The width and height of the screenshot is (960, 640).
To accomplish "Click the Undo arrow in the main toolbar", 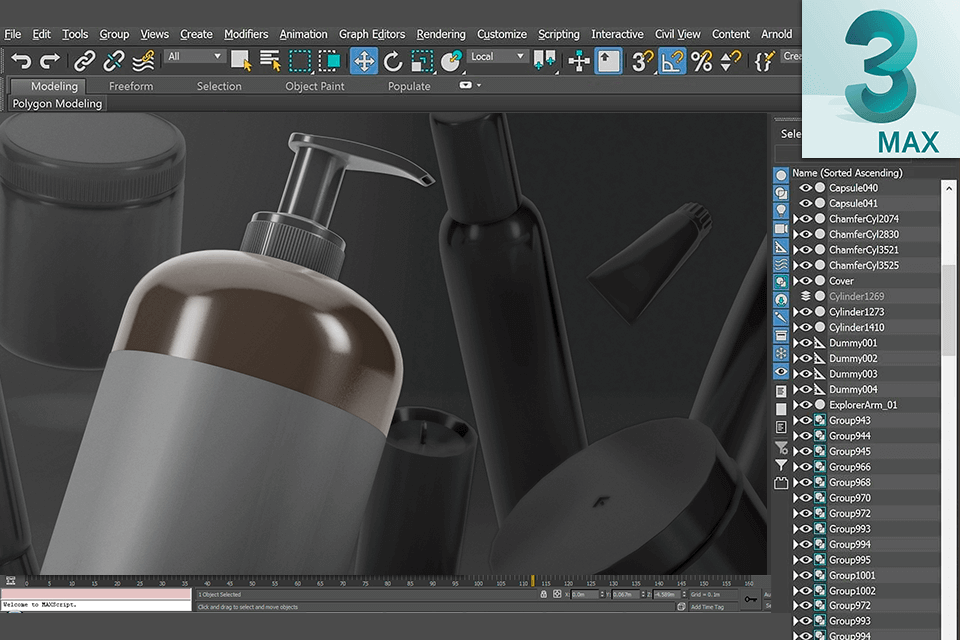I will pos(20,62).
